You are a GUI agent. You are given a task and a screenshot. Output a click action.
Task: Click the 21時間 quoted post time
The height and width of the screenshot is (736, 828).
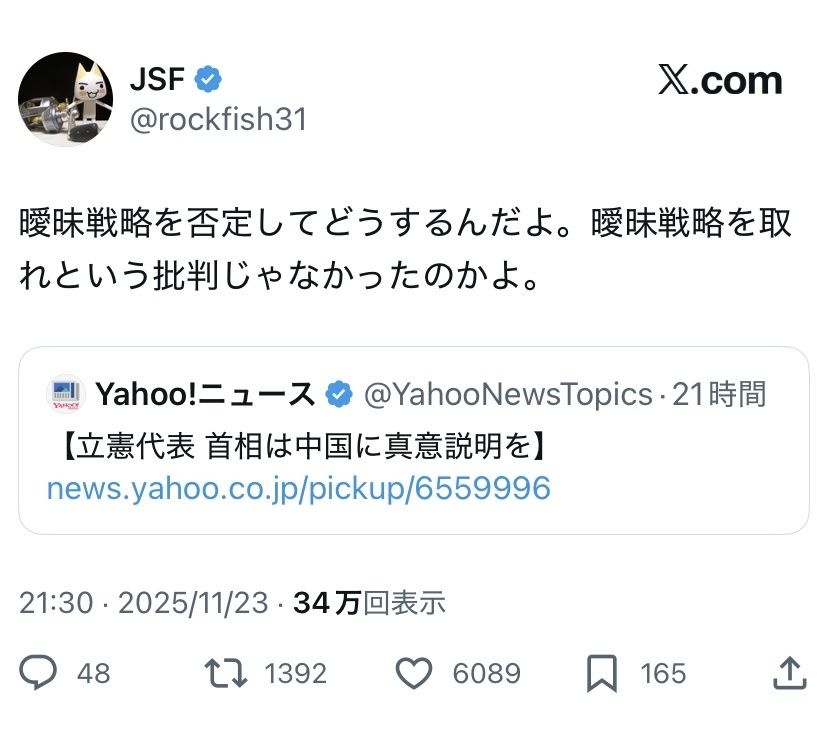click(x=719, y=395)
